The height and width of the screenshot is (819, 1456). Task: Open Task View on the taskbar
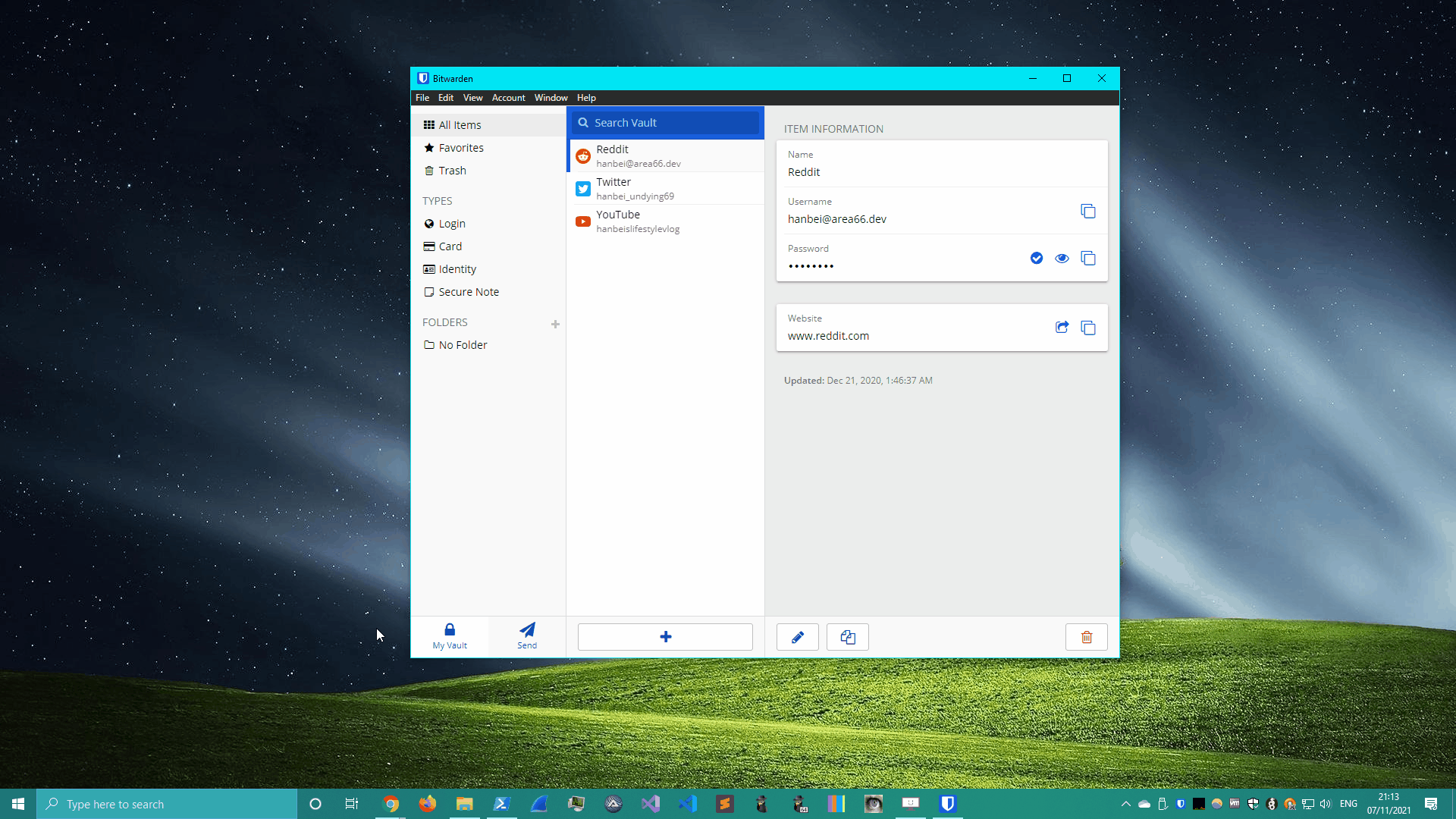click(352, 804)
